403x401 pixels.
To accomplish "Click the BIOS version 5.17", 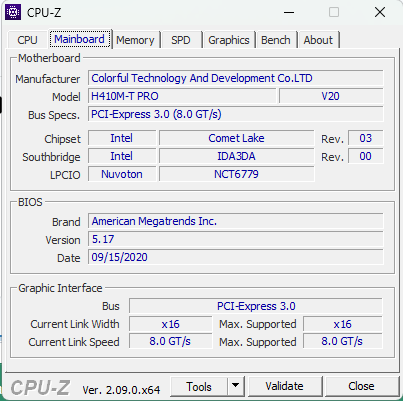I will tap(236, 239).
